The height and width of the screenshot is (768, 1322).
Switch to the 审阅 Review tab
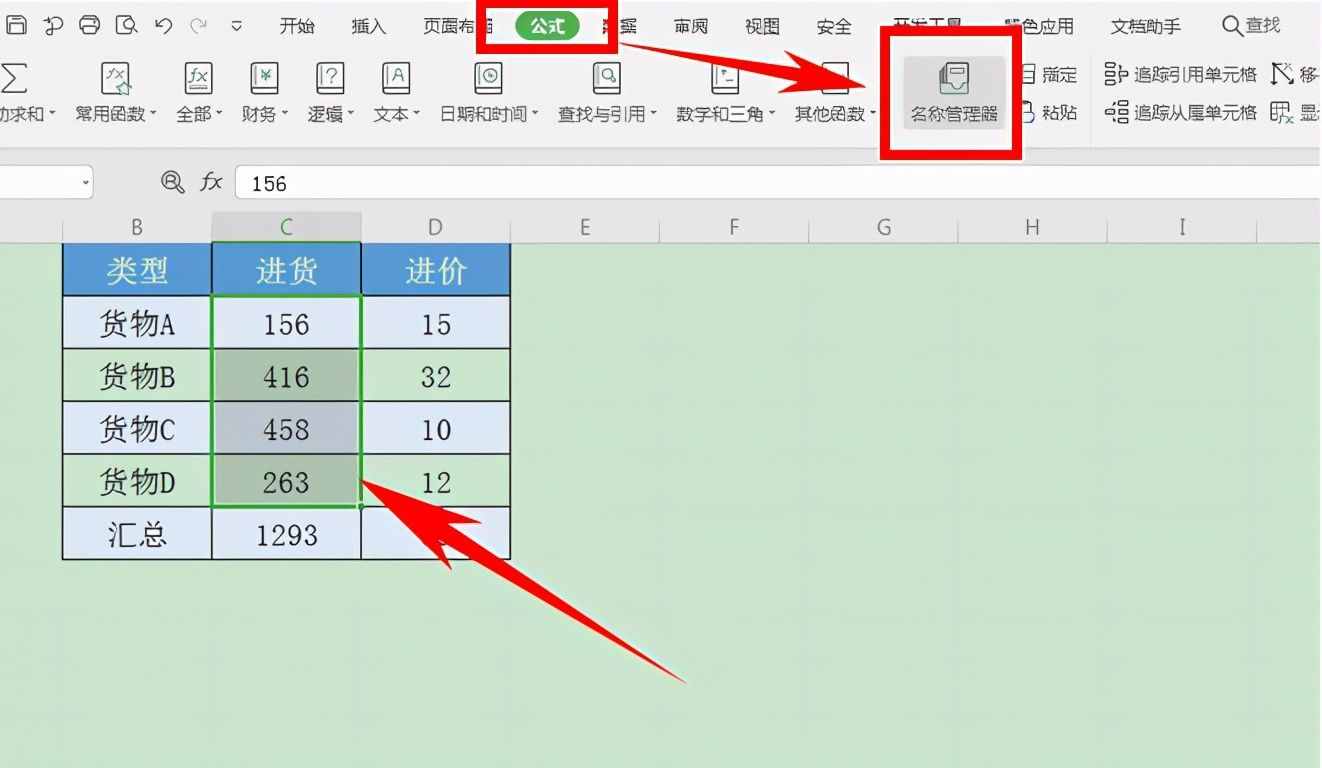tap(691, 27)
